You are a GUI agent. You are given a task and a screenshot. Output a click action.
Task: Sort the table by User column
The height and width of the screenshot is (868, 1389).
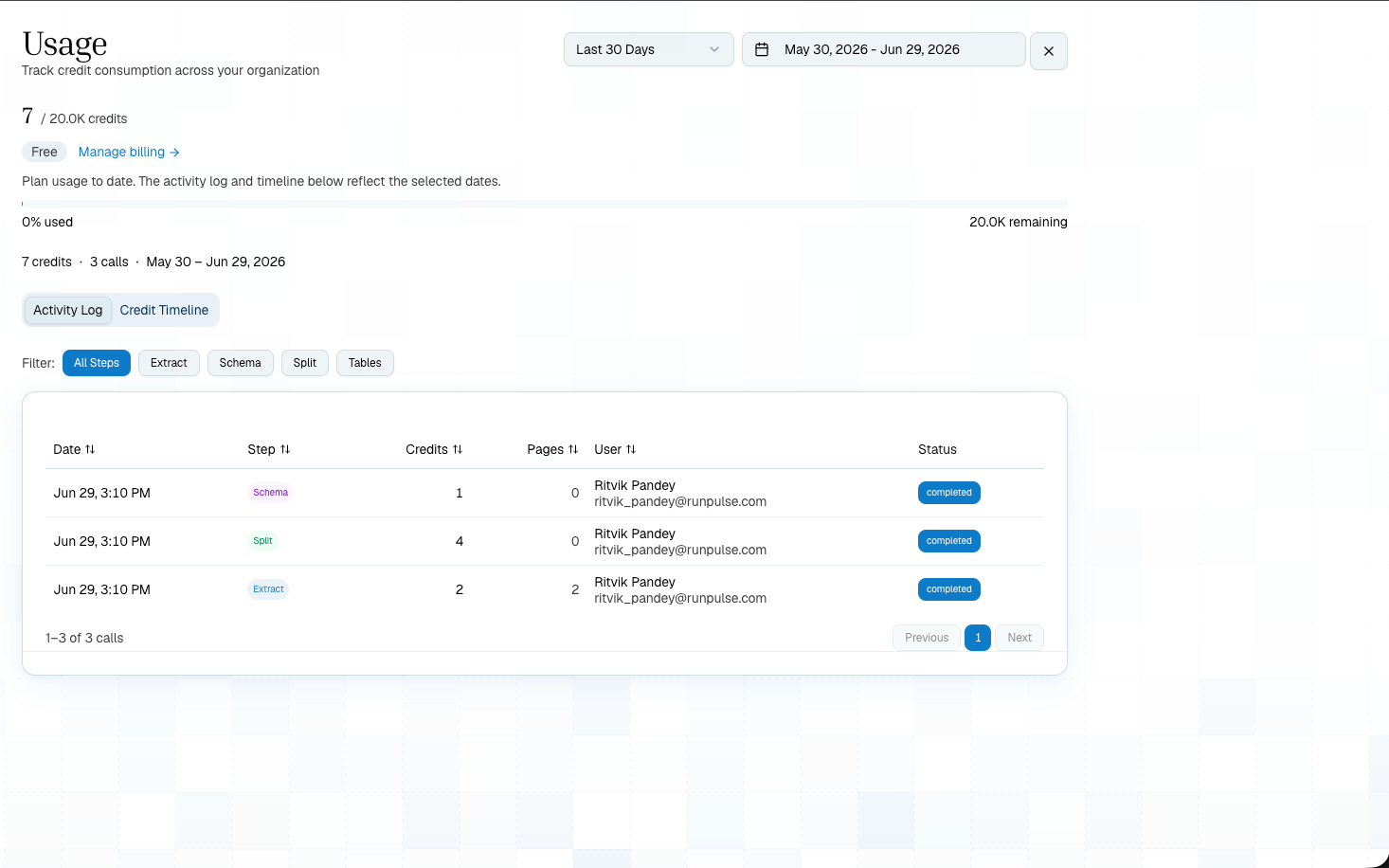(615, 449)
